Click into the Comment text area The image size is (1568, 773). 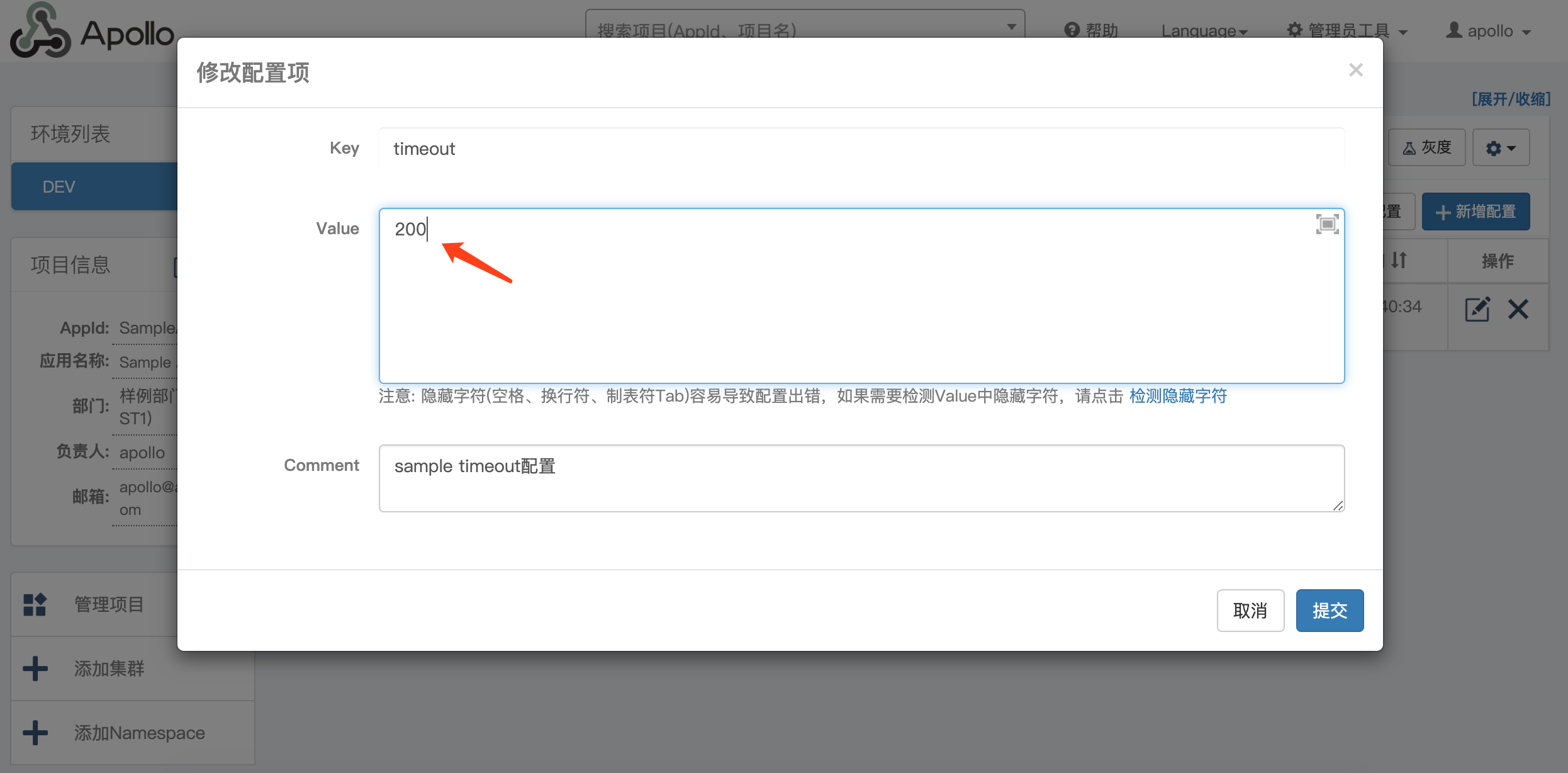click(x=861, y=478)
